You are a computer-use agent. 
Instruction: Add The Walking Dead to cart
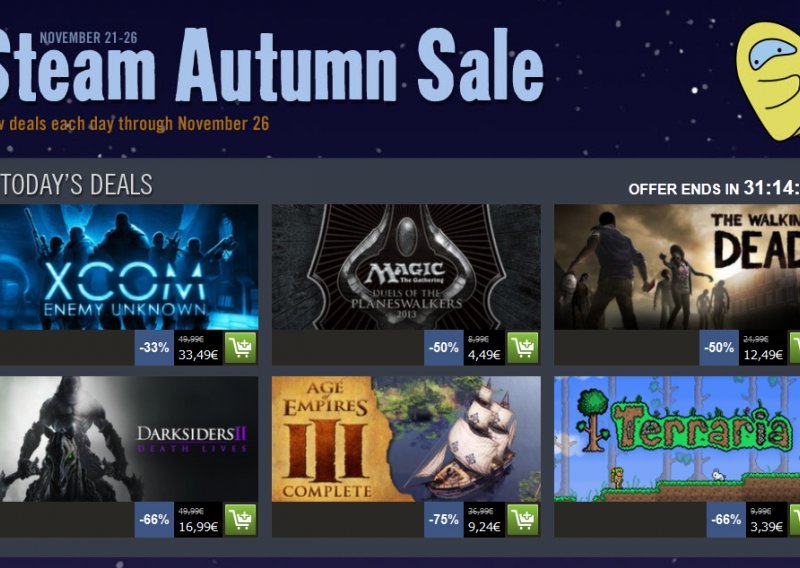tap(795, 348)
